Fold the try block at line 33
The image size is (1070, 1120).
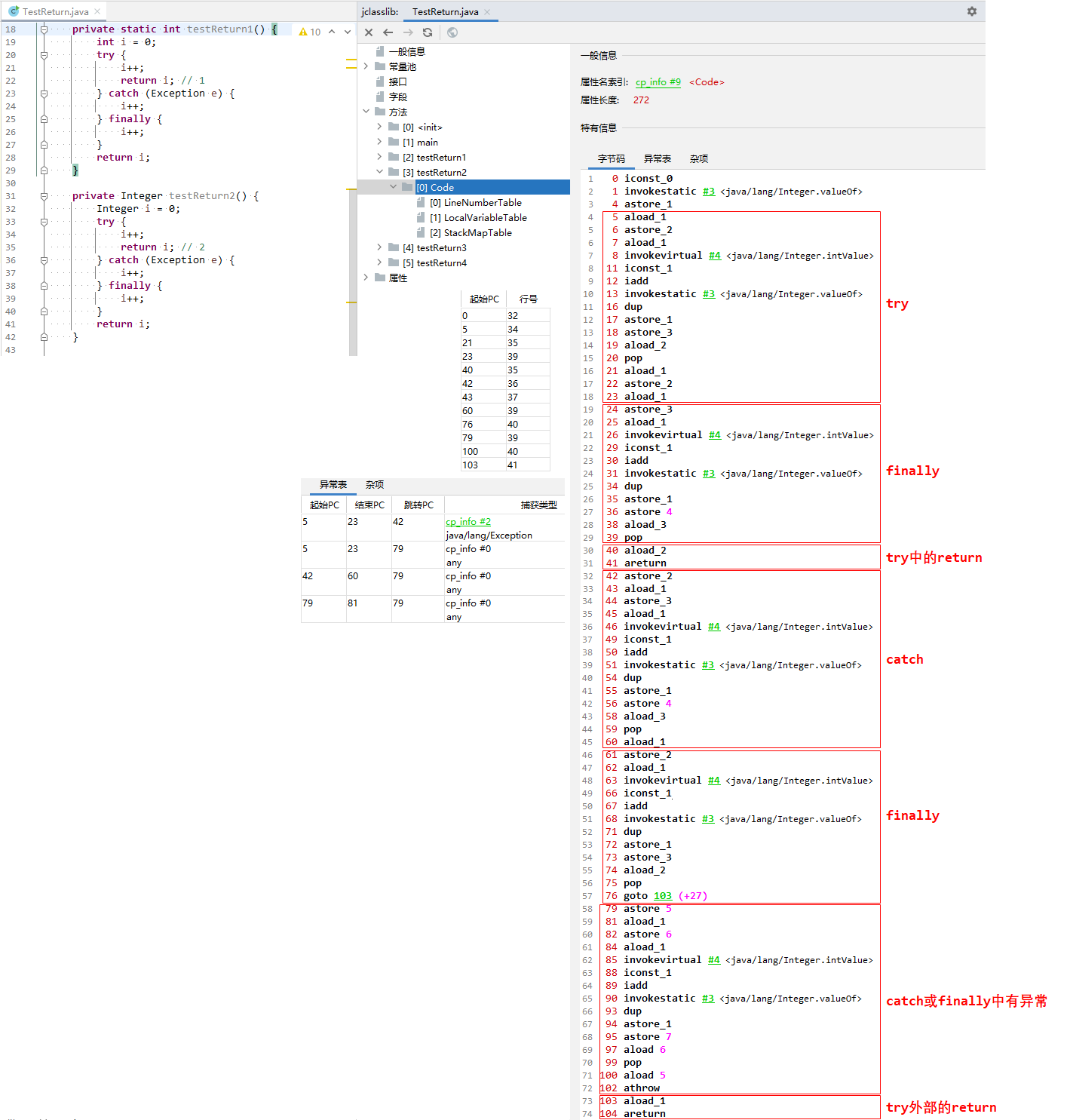[x=44, y=222]
